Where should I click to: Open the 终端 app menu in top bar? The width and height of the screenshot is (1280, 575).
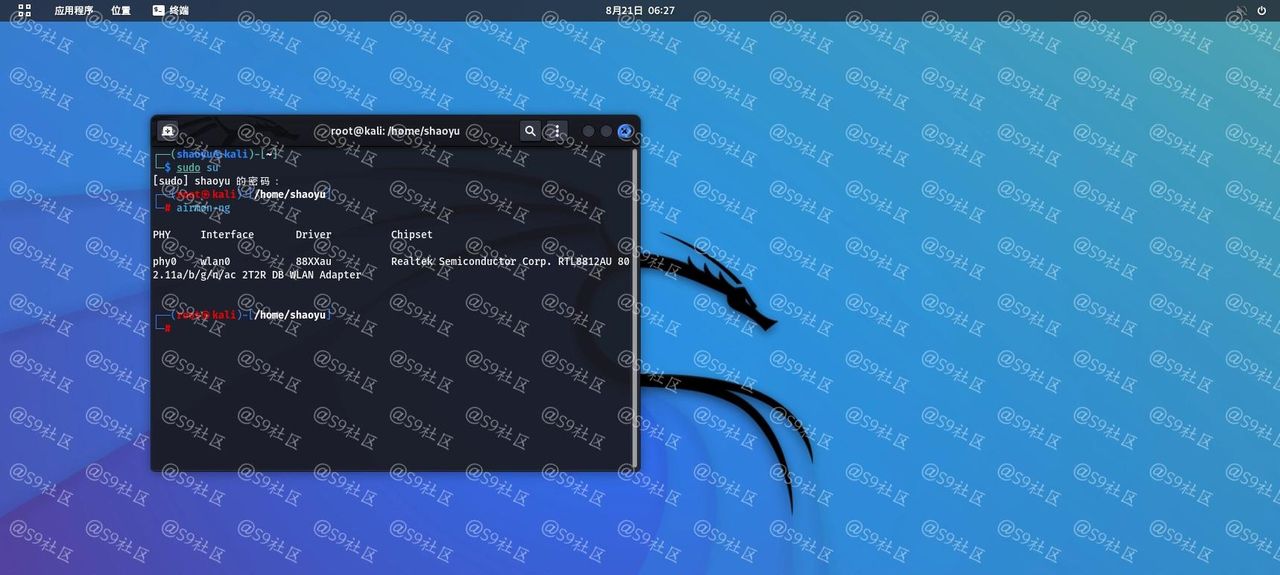(x=171, y=10)
